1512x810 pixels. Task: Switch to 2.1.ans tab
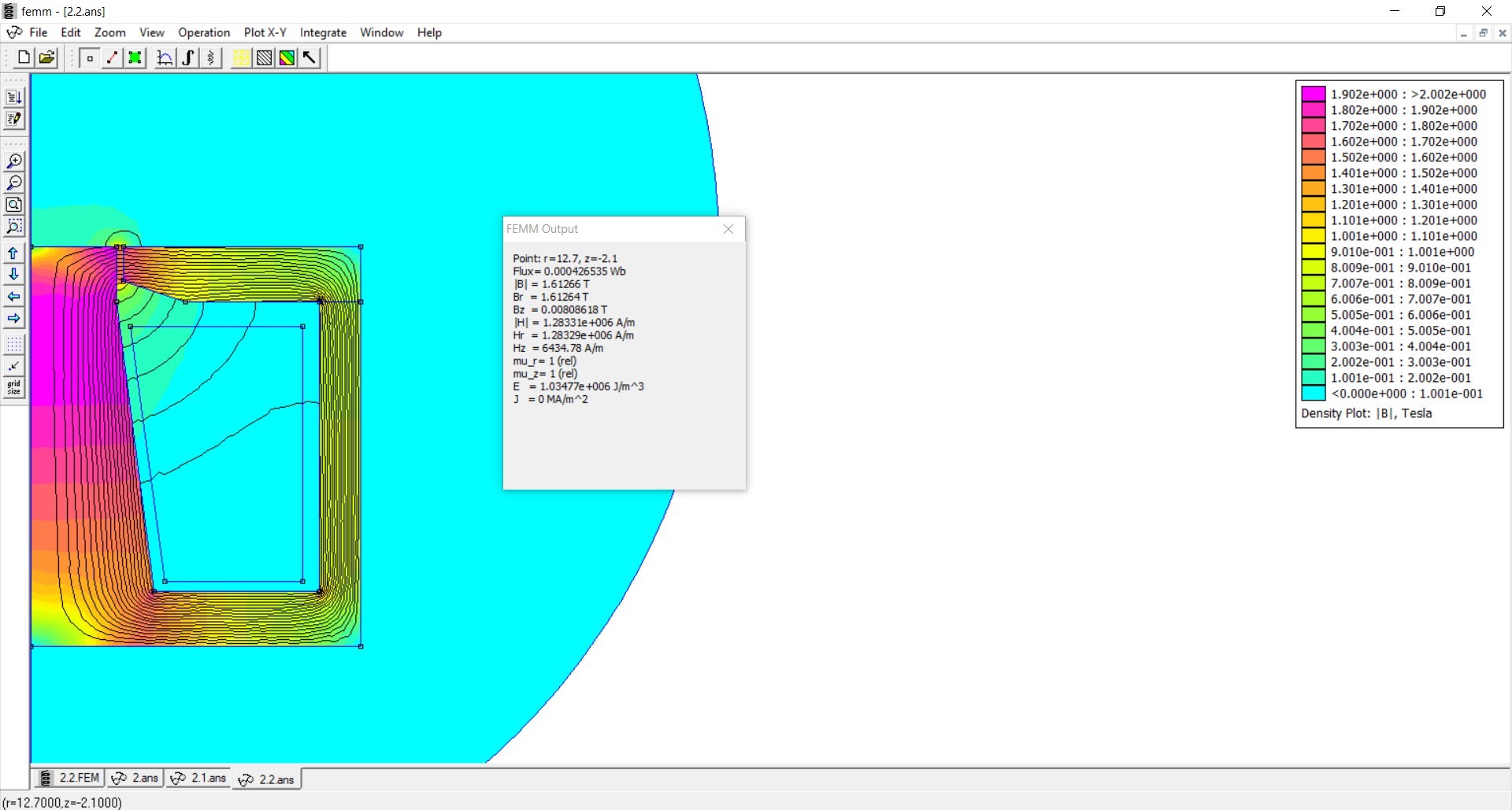pos(198,778)
